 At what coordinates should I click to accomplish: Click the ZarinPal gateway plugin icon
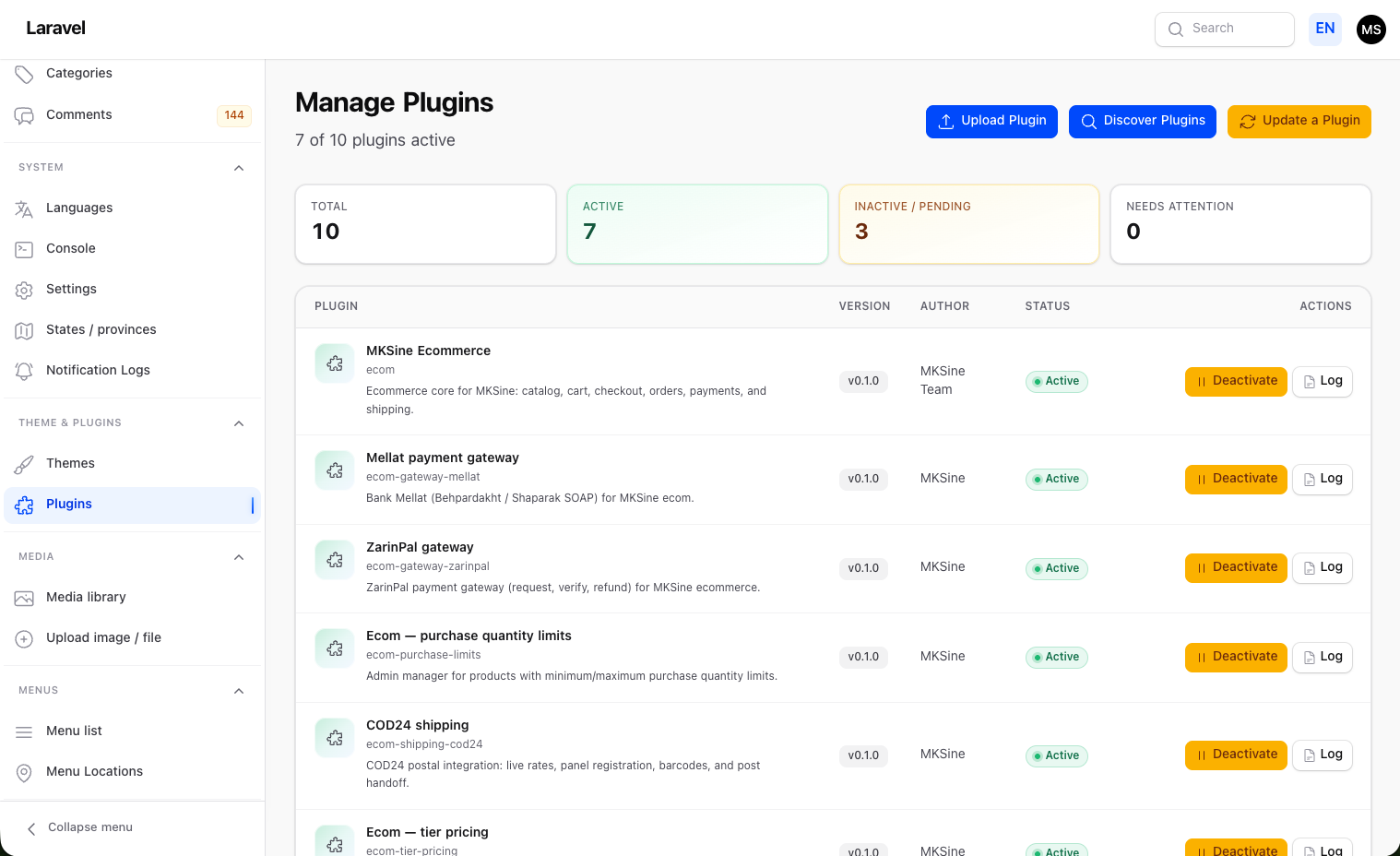pos(335,560)
